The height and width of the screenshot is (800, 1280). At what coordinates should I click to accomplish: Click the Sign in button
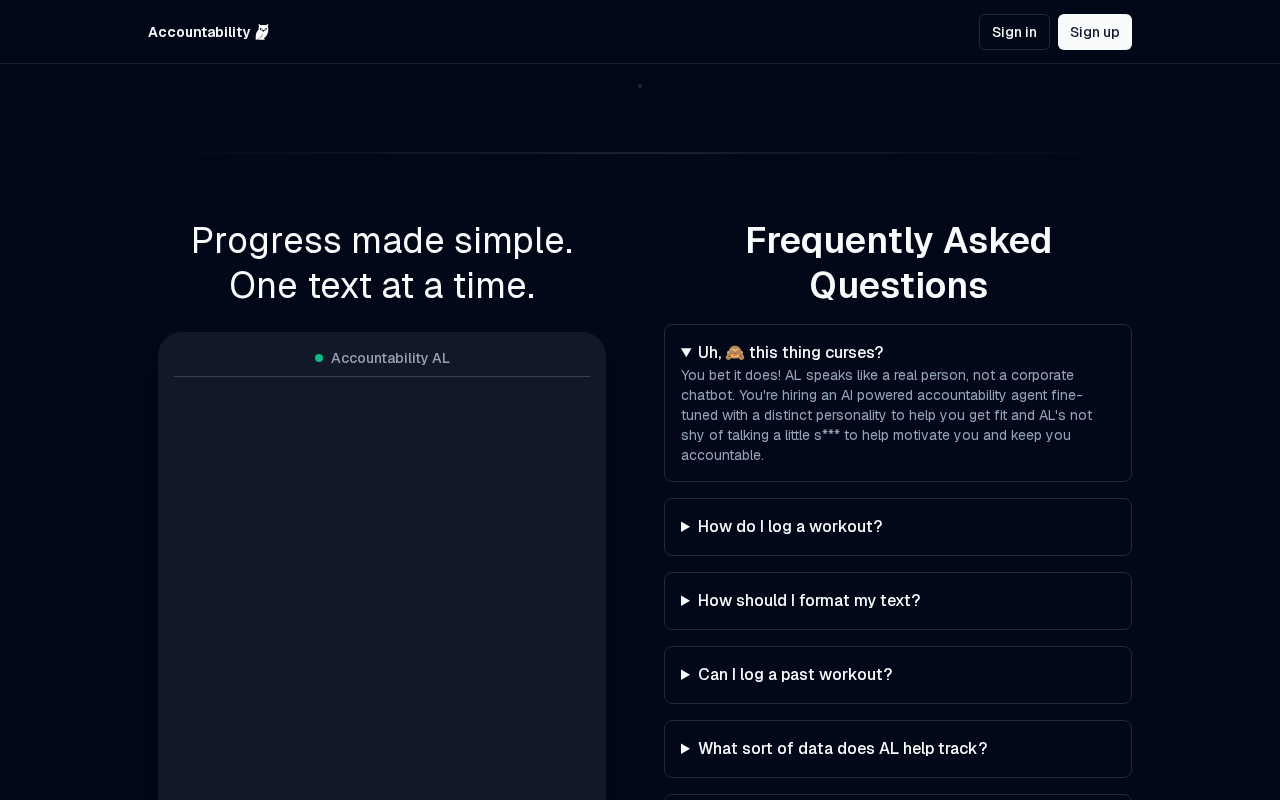pyautogui.click(x=1014, y=32)
